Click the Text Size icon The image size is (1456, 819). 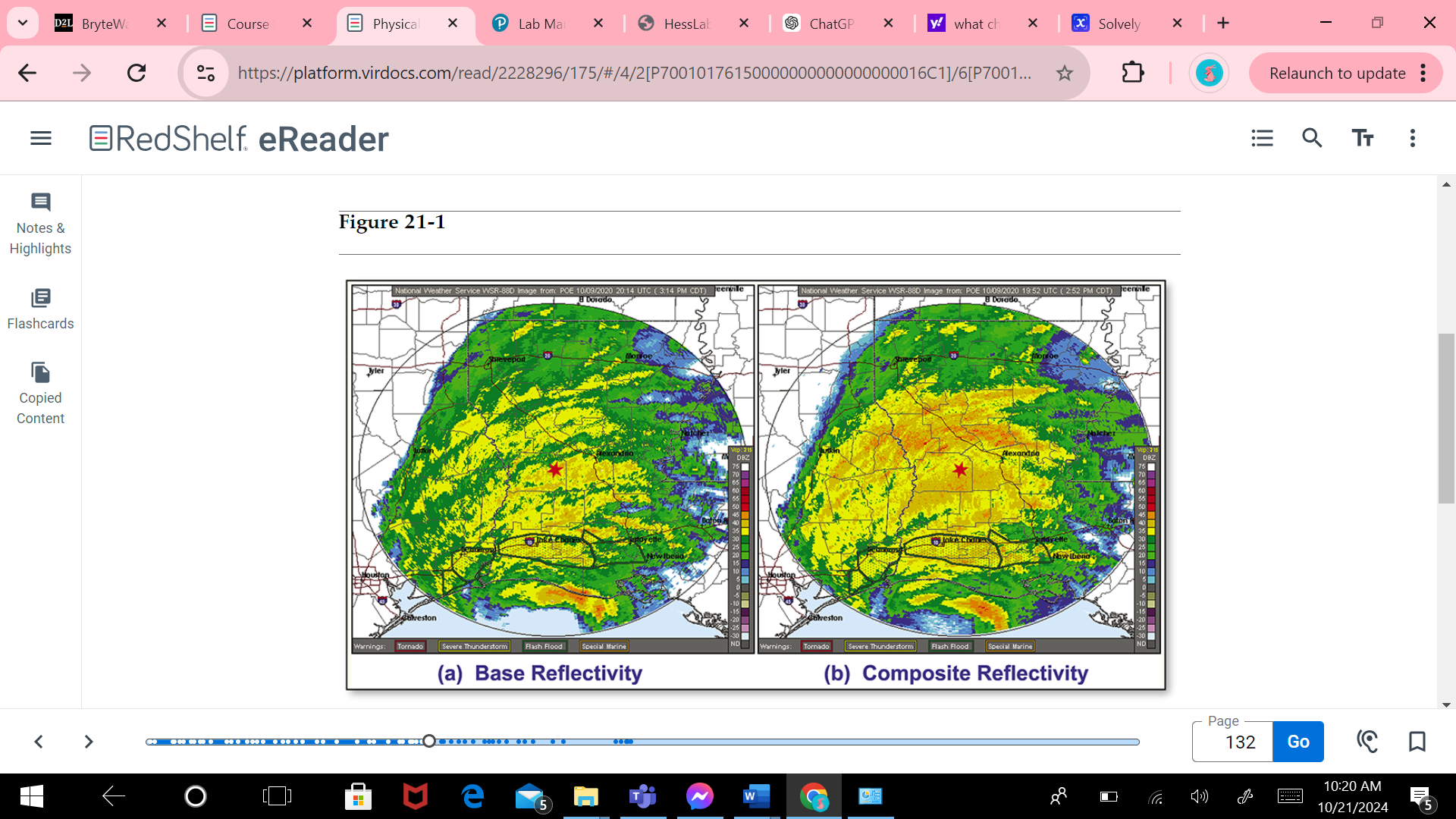tap(1361, 139)
